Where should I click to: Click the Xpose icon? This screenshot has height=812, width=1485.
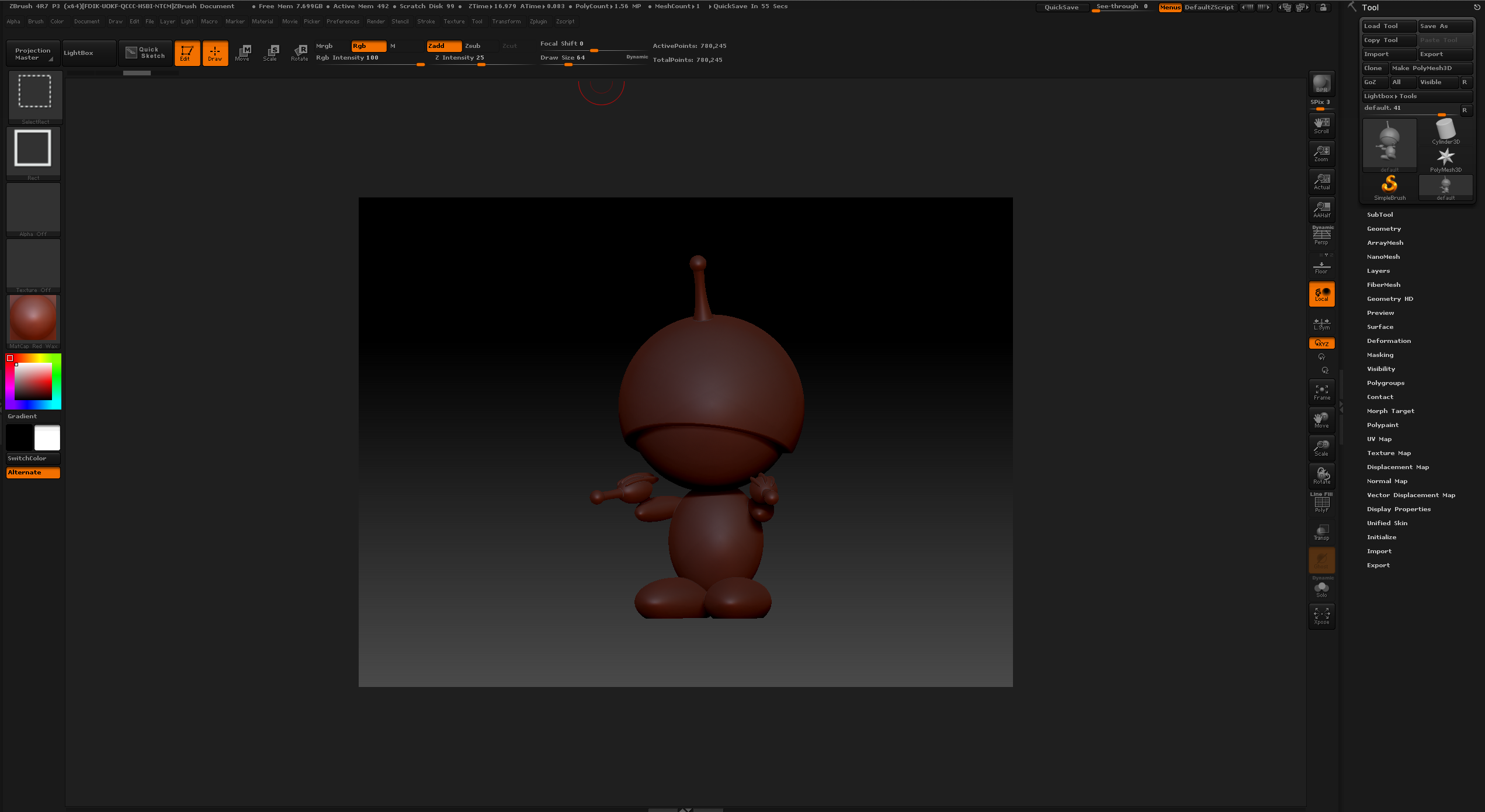click(1321, 616)
